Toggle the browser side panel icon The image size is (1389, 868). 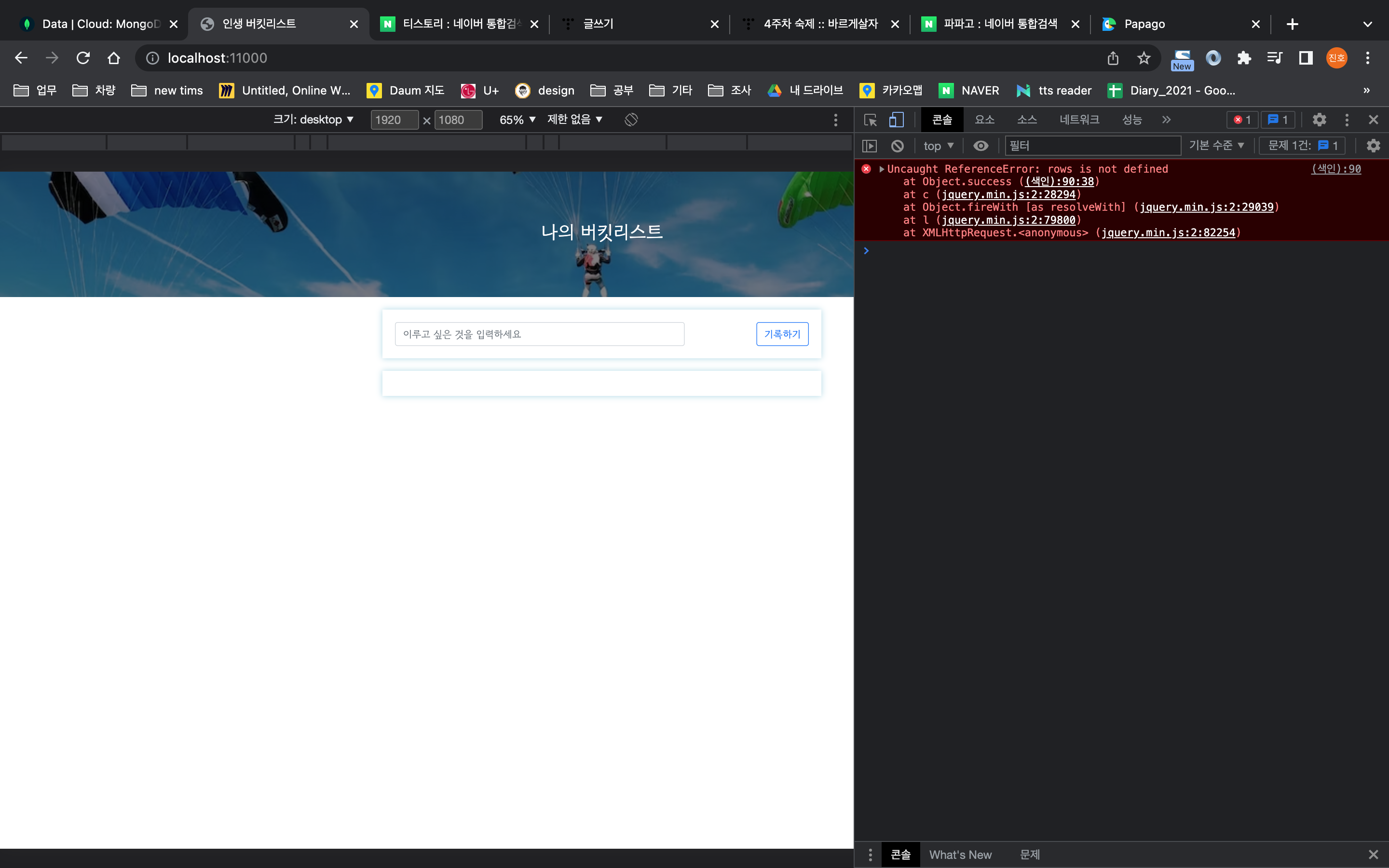(1306, 58)
